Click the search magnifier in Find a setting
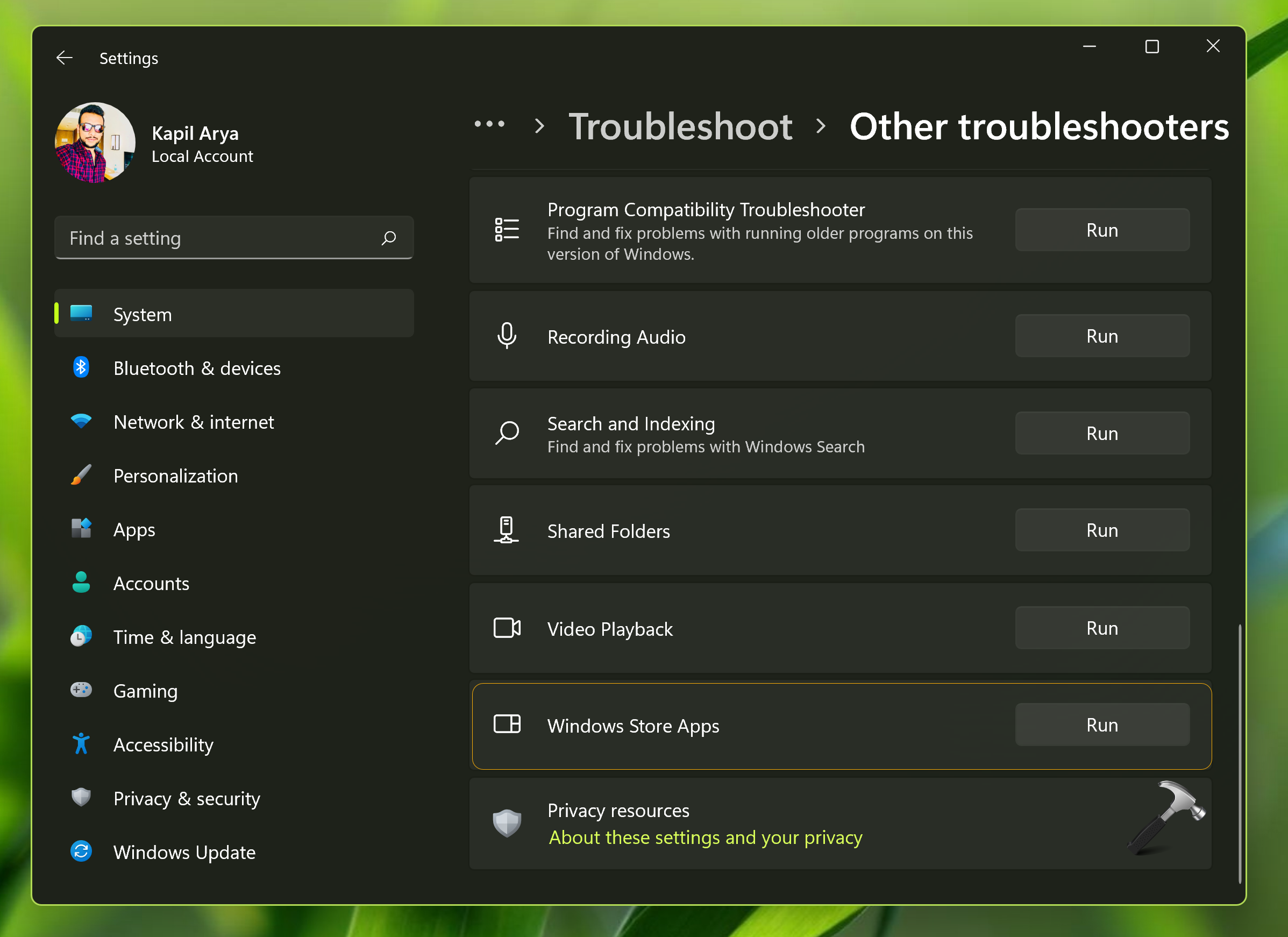The height and width of the screenshot is (937, 1288). (x=389, y=238)
